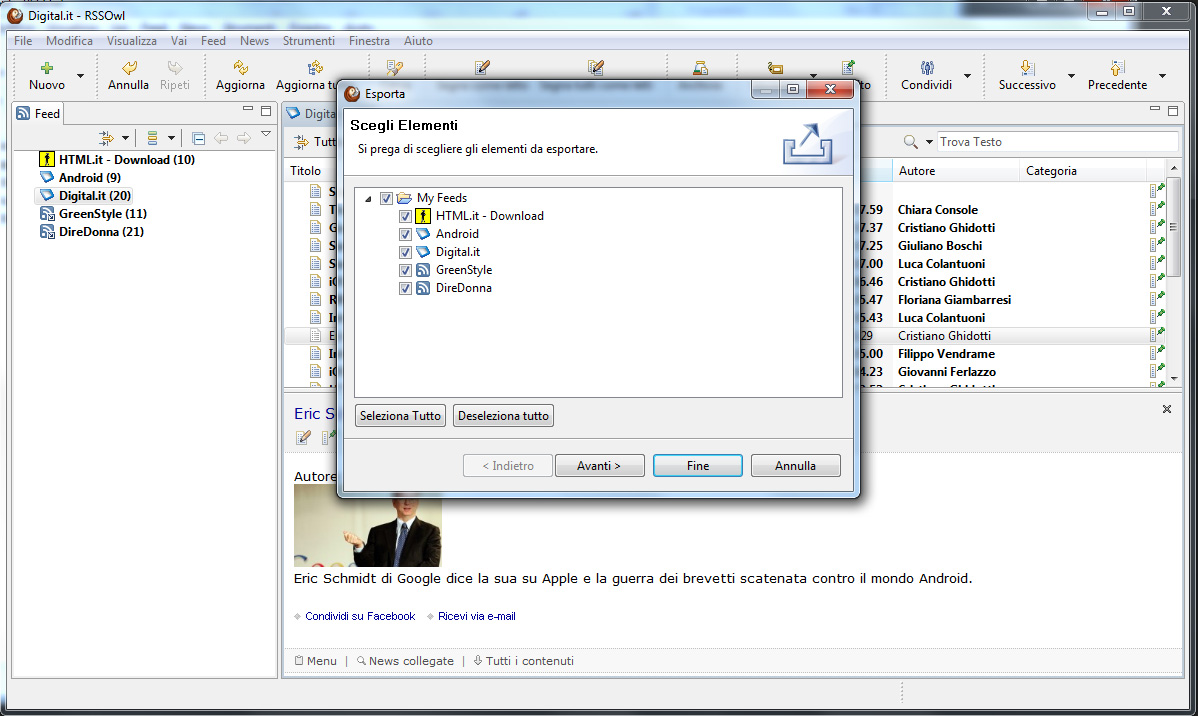Screen dimensions: 1198x716
Task: Click the edit pencil icon in news preview
Action: pyautogui.click(x=303, y=437)
